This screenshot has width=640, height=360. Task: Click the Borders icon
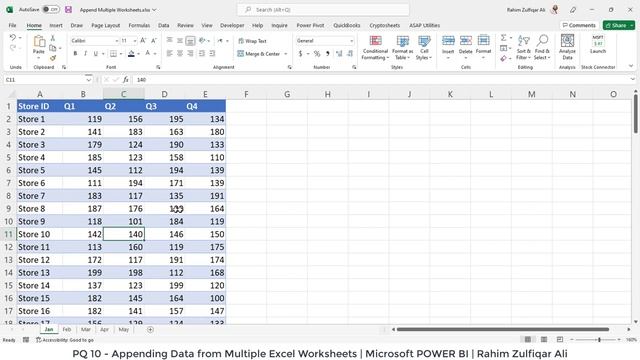point(113,53)
